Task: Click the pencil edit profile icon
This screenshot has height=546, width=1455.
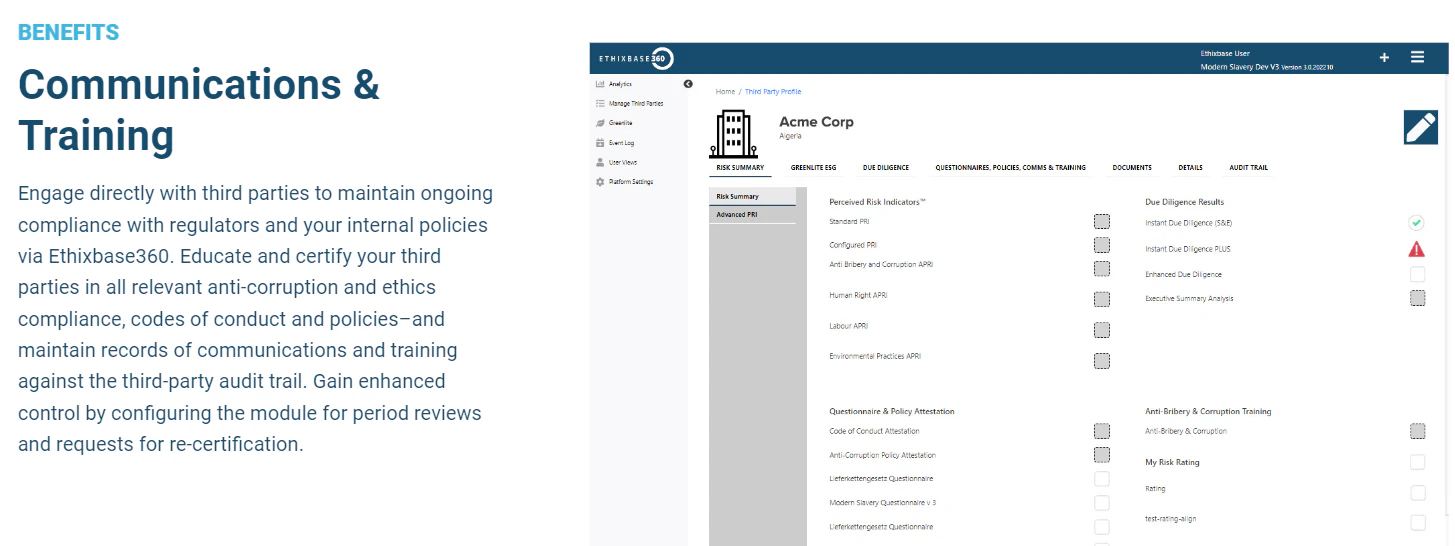Action: coord(1420,127)
